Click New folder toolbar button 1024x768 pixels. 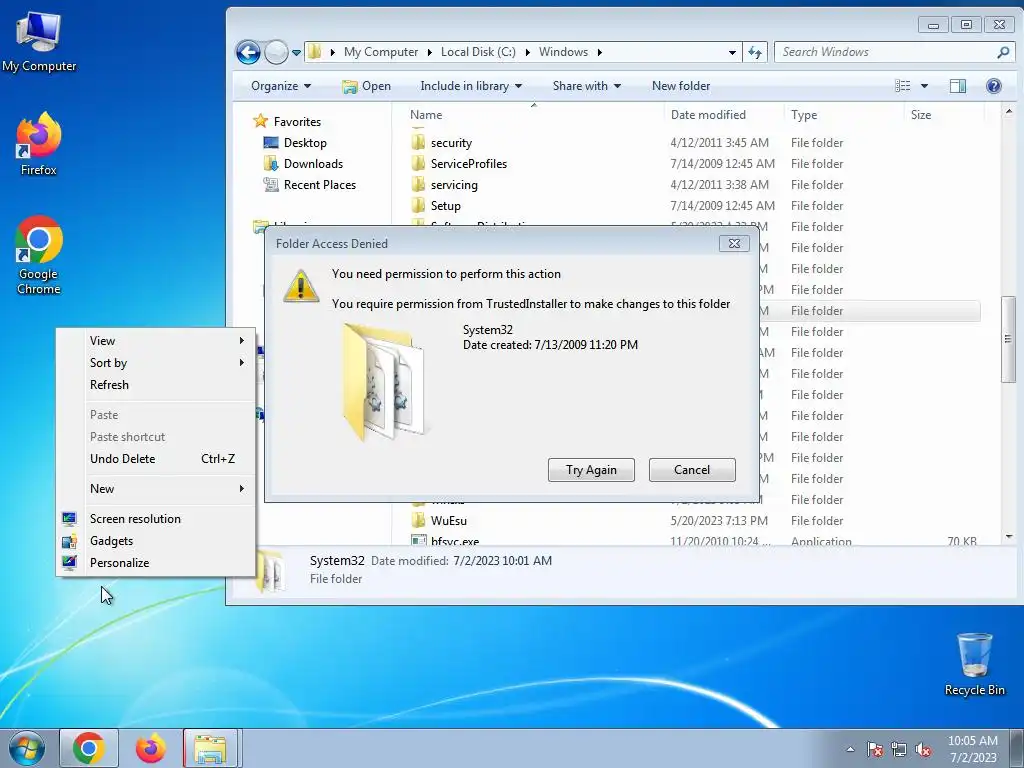coord(680,86)
